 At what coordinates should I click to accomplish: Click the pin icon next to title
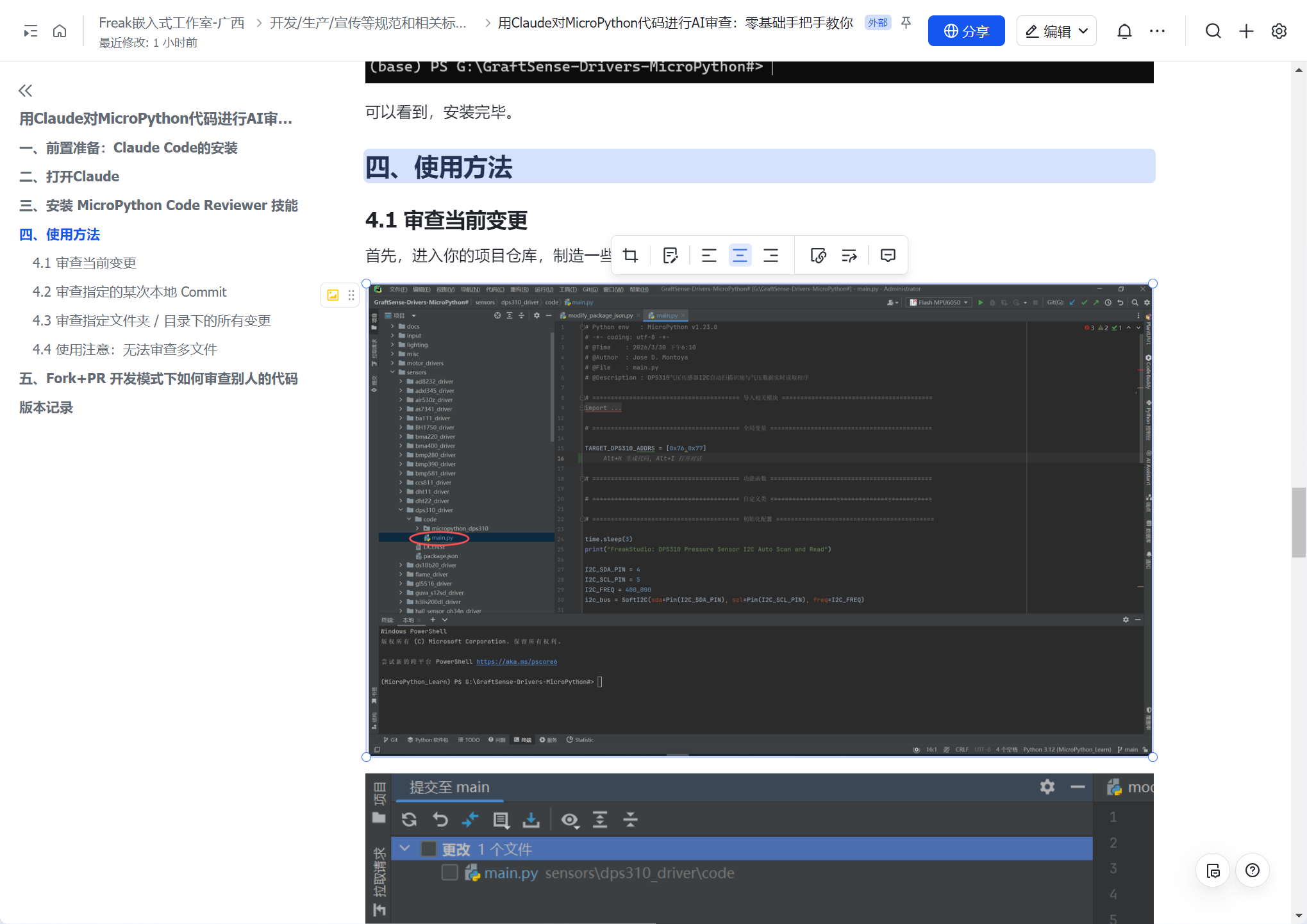click(x=906, y=23)
